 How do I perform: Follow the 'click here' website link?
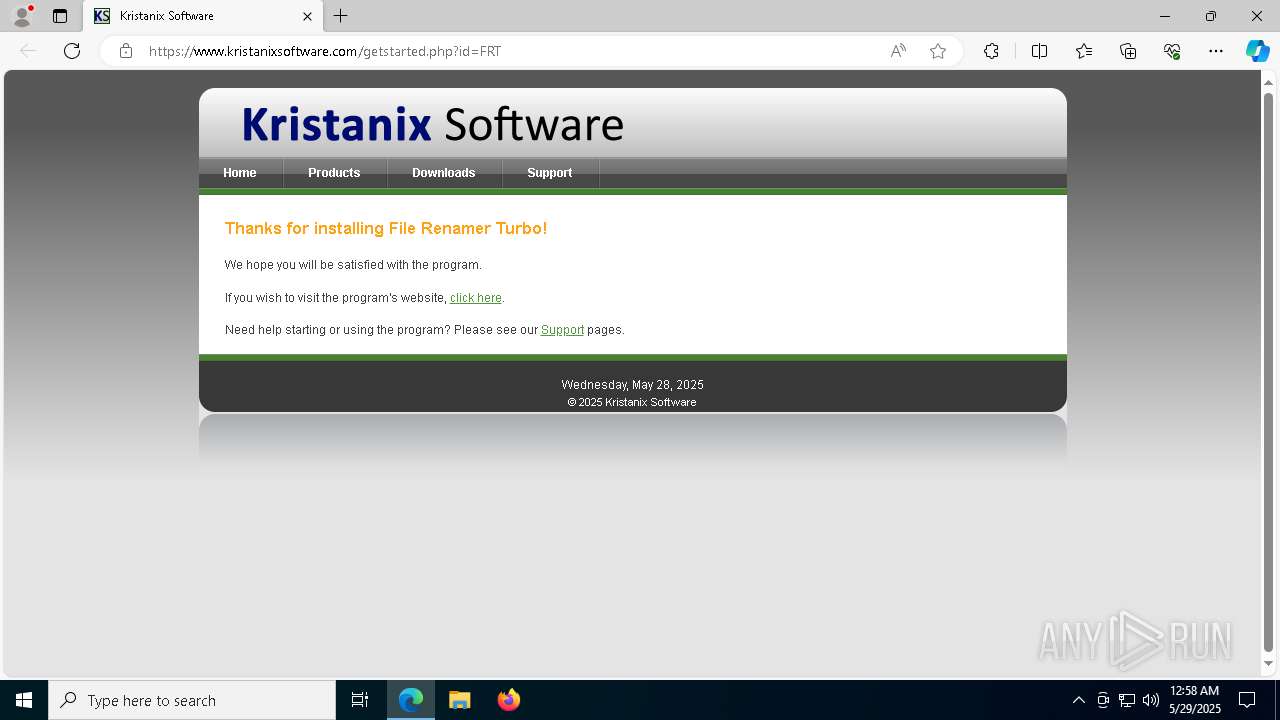[476, 298]
